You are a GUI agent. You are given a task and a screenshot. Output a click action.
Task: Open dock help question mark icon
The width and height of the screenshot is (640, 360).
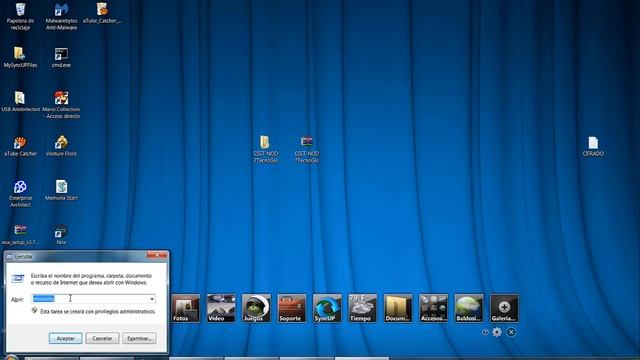tap(485, 332)
